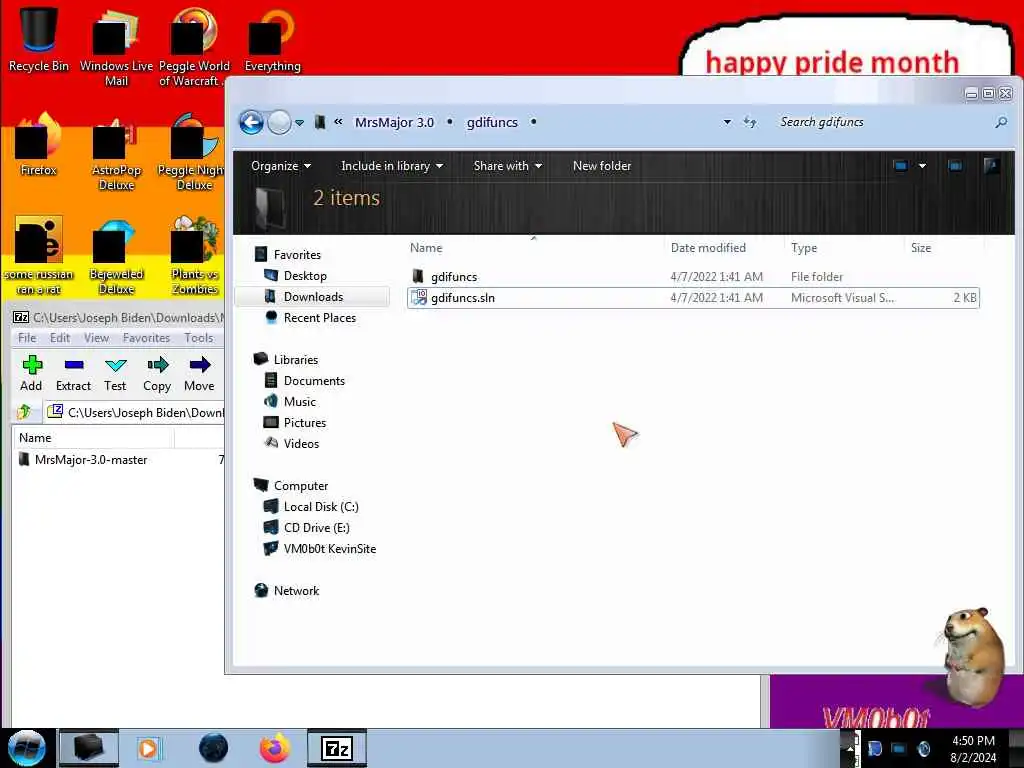Open Music library

[300, 402]
